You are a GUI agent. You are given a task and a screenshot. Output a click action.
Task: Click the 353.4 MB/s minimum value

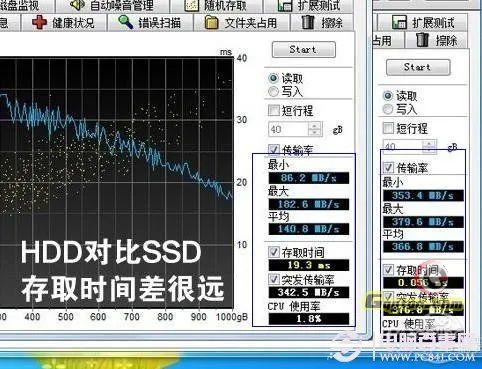[x=423, y=196]
